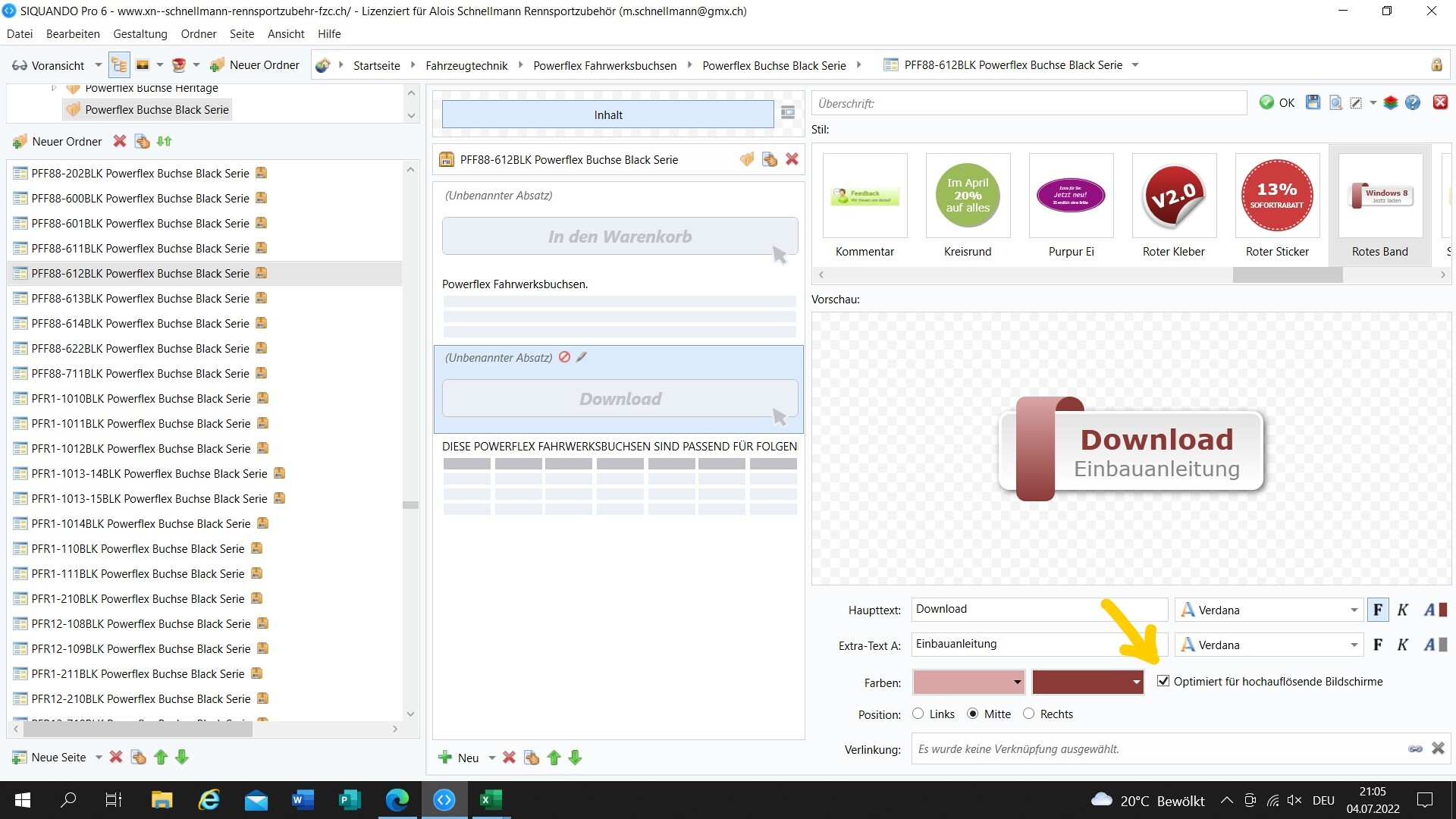Expand Powerflex Buchse Heritage tree node

[x=54, y=88]
